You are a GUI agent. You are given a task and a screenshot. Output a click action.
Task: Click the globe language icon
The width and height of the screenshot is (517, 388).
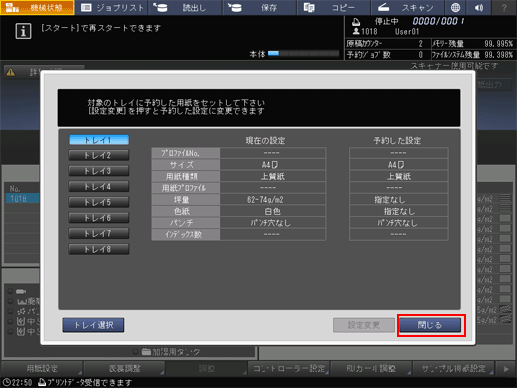[455, 7]
